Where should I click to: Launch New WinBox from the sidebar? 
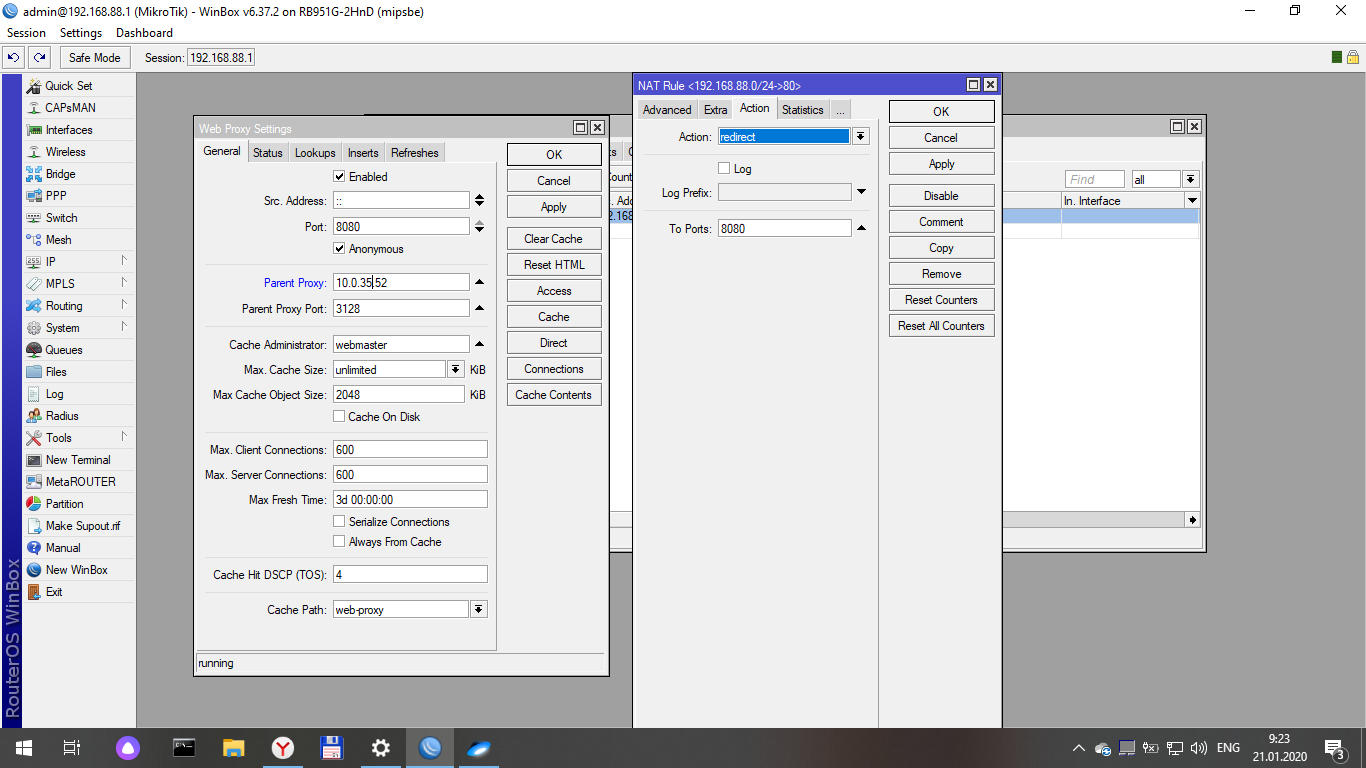(x=78, y=570)
